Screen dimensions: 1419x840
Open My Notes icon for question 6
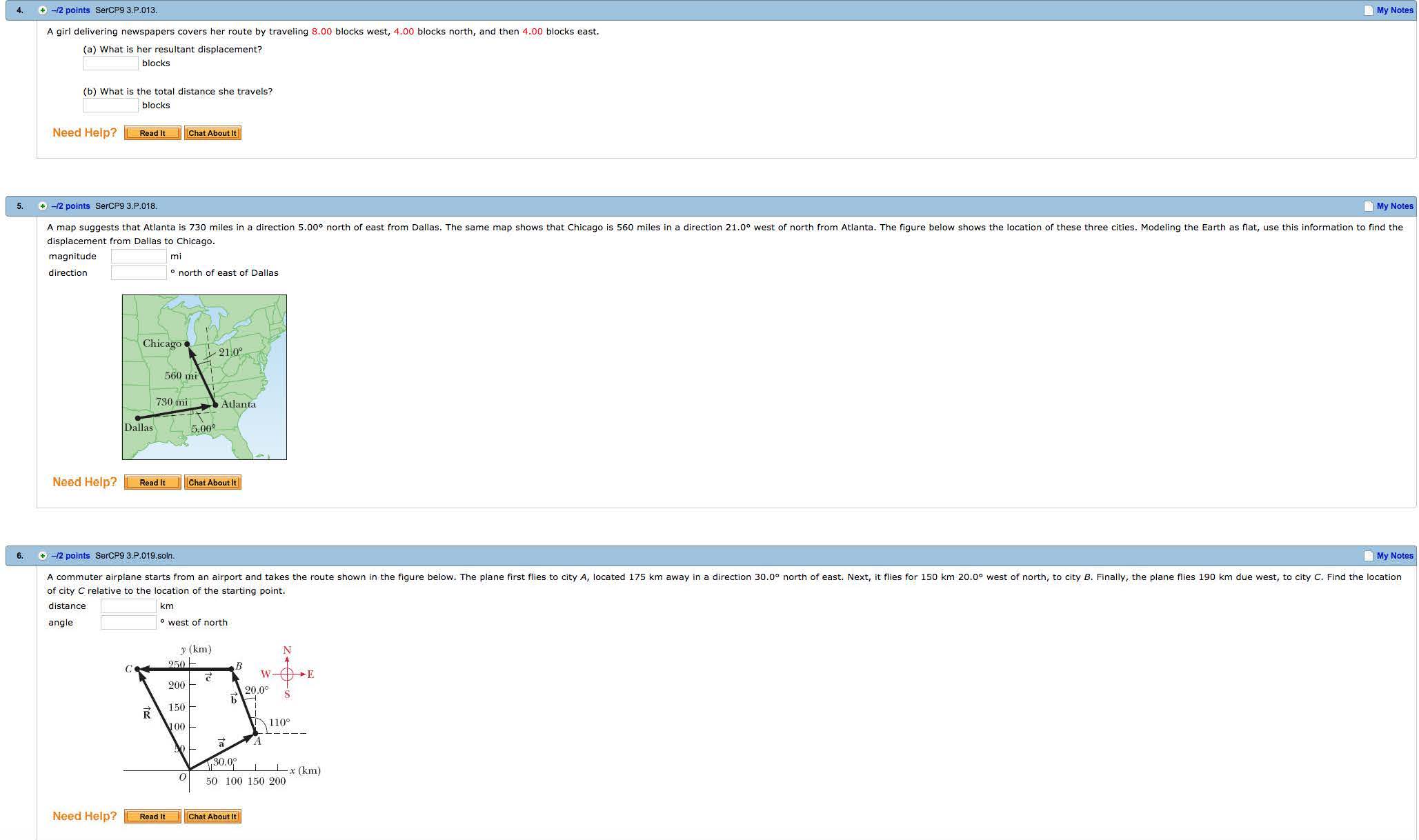point(1369,556)
